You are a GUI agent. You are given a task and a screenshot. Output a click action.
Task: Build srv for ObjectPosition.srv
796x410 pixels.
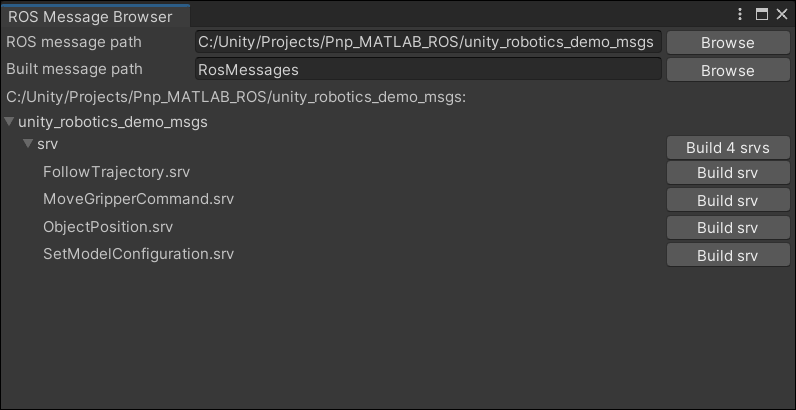[x=727, y=228]
